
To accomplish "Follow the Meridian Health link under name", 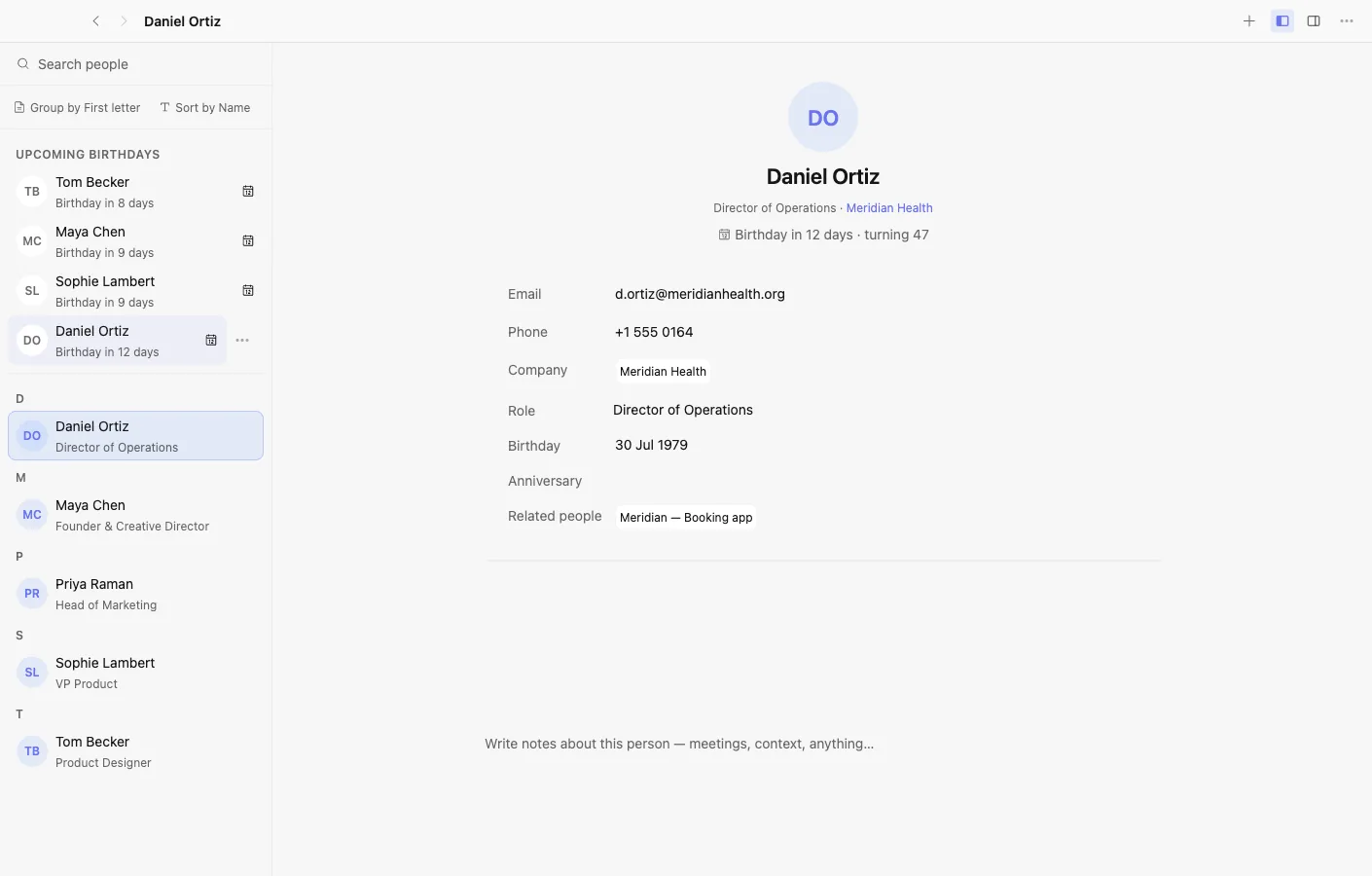I will 889,208.
